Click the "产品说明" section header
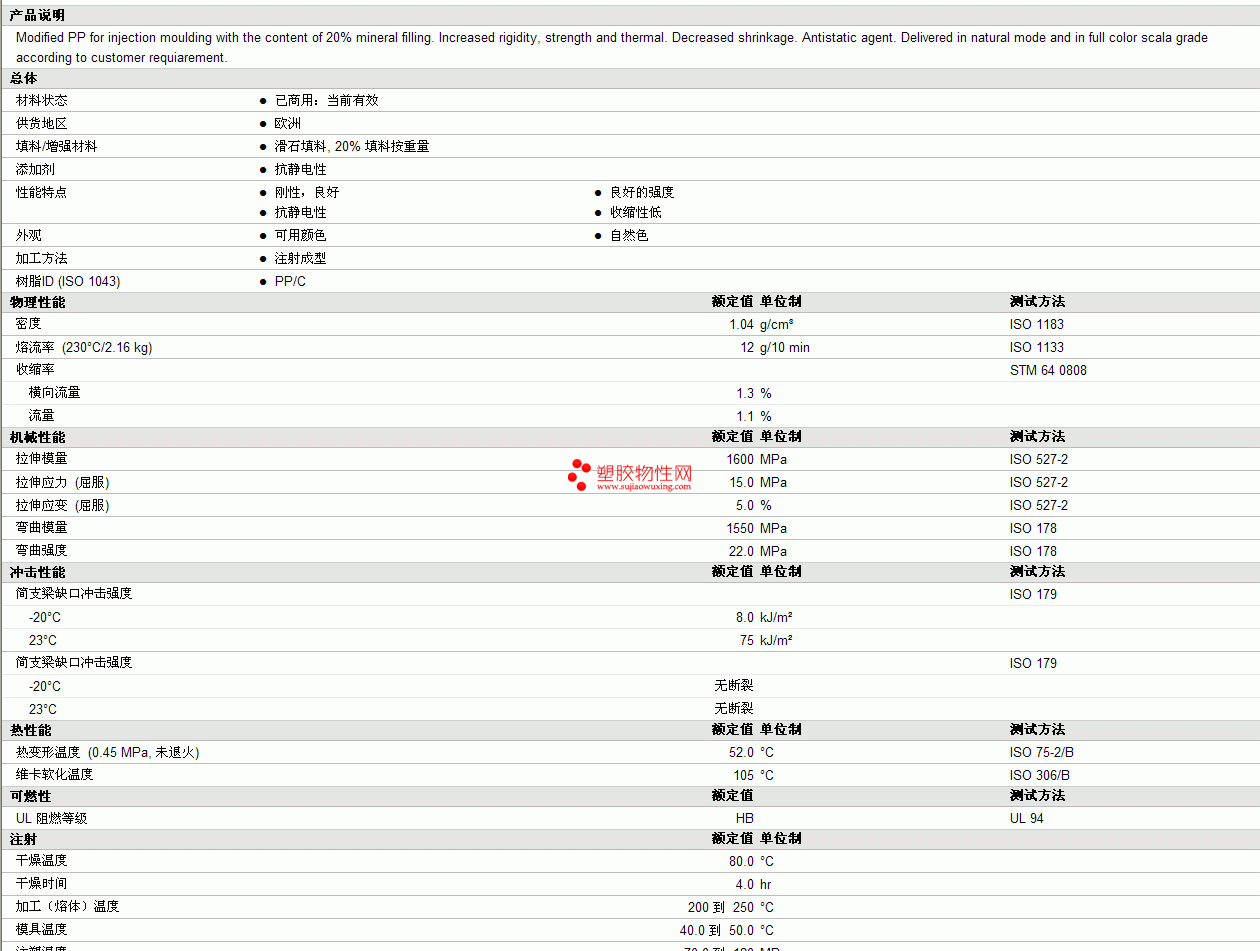Viewport: 1260px width, 951px height. click(x=37, y=16)
